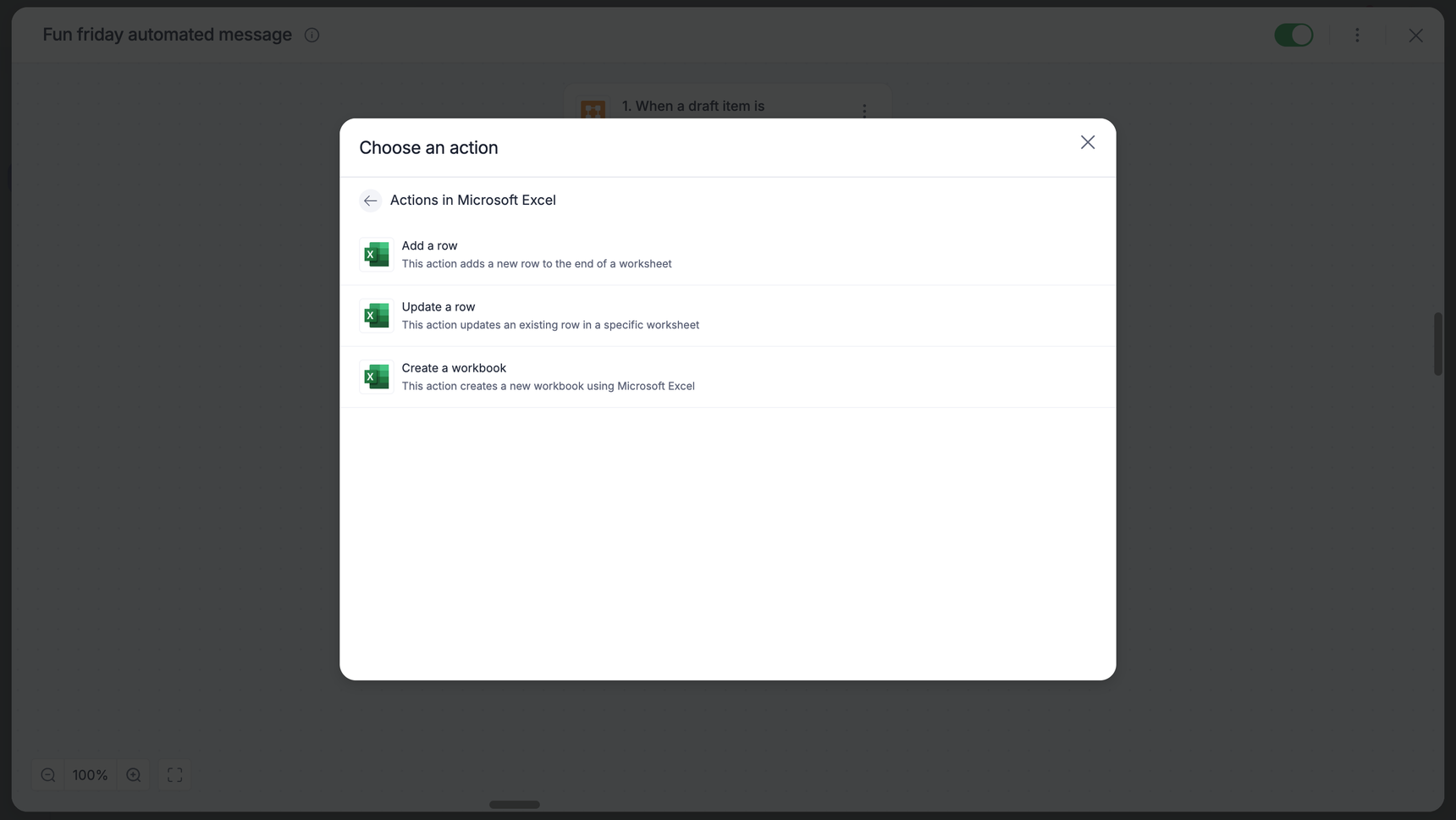Click the Excel icon beside Create a workbook
The height and width of the screenshot is (820, 1456).
(x=376, y=377)
